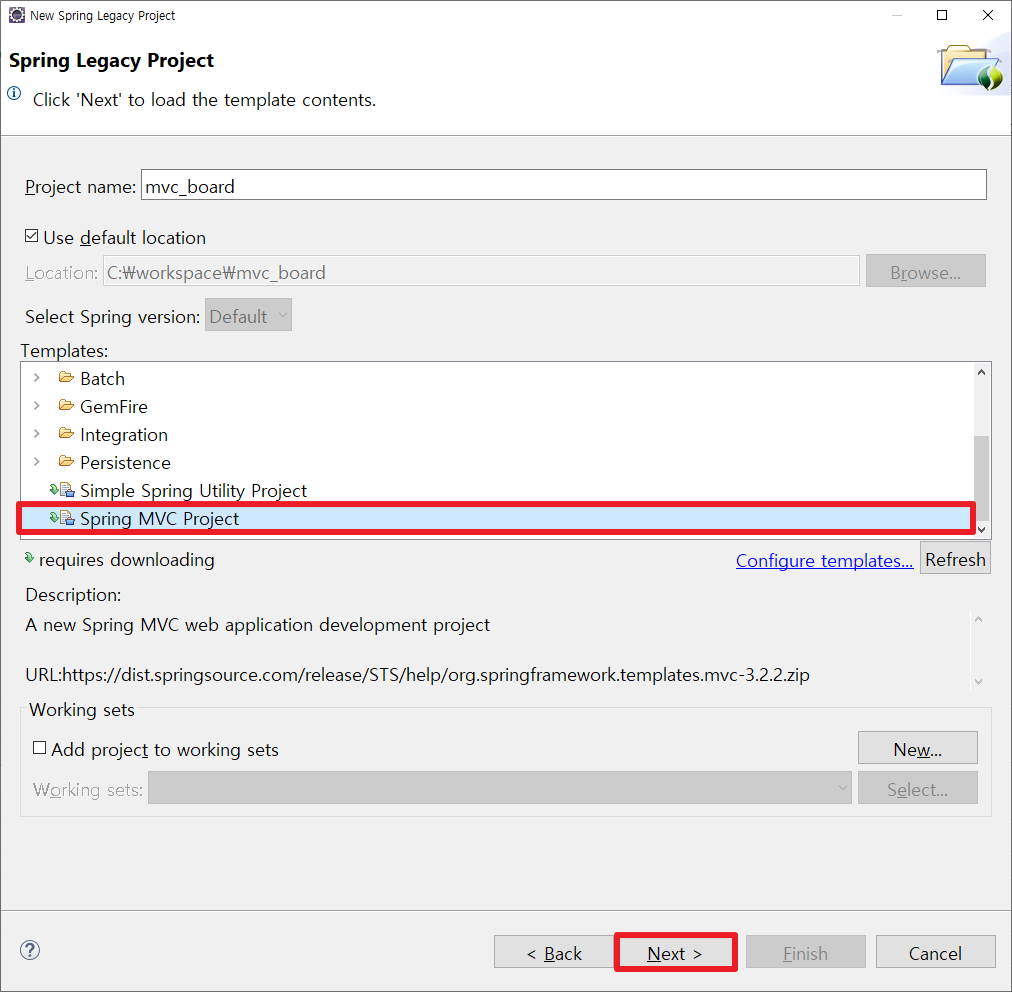The height and width of the screenshot is (992, 1012).
Task: Select Spring MVC Project template row
Action: tap(497, 518)
